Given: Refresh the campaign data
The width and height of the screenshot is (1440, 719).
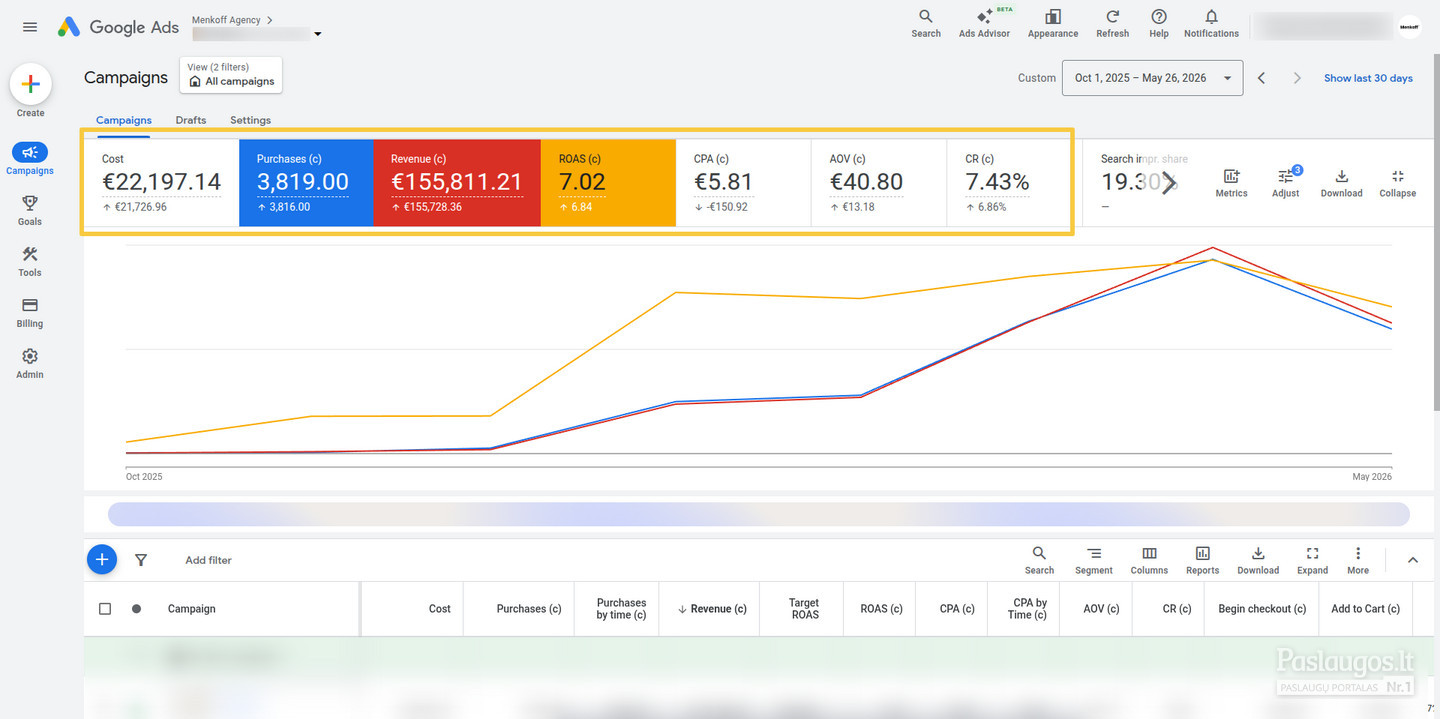Looking at the screenshot, I should click(1112, 23).
